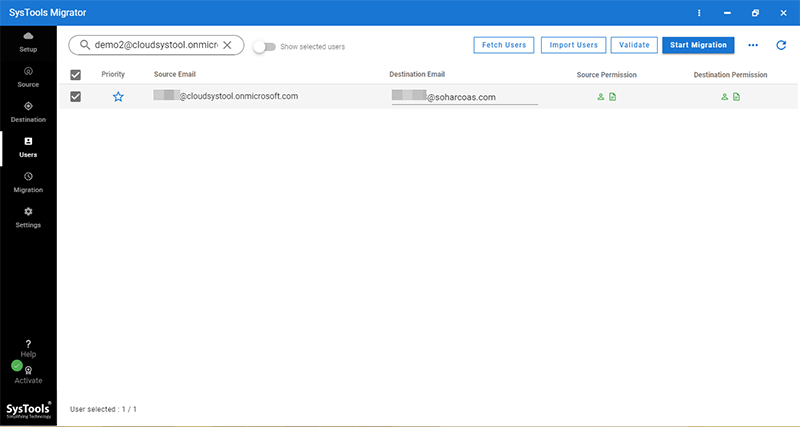Click the search magnifier icon
Viewport: 800px width, 427px height.
(85, 45)
